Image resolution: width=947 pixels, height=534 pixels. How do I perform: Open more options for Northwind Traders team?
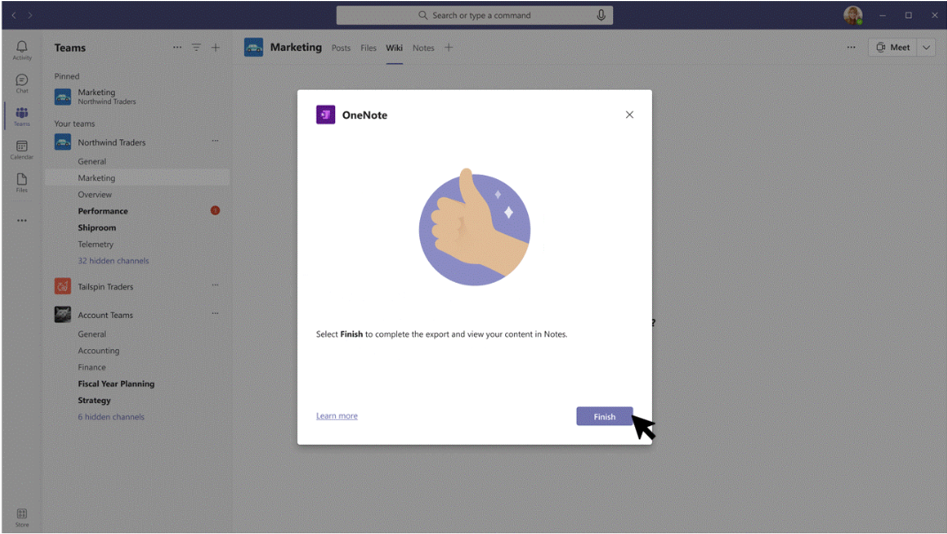pos(215,141)
